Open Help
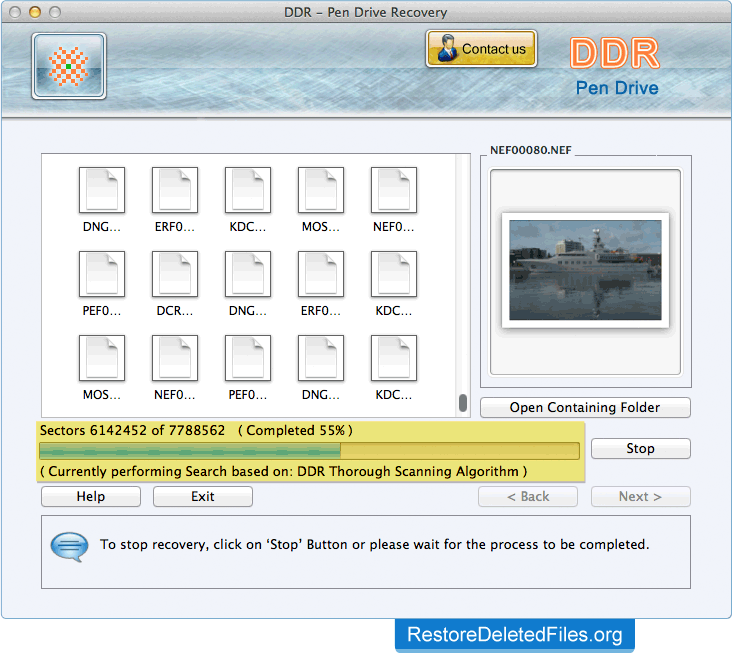Viewport: 732px width, 653px height. (x=91, y=497)
